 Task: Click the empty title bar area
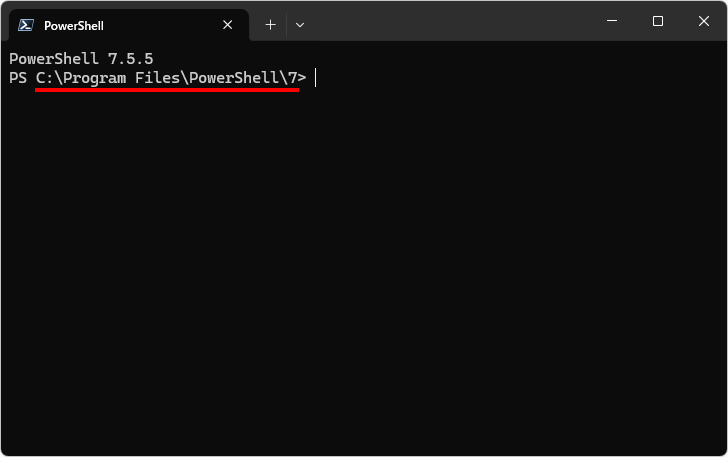(450, 21)
